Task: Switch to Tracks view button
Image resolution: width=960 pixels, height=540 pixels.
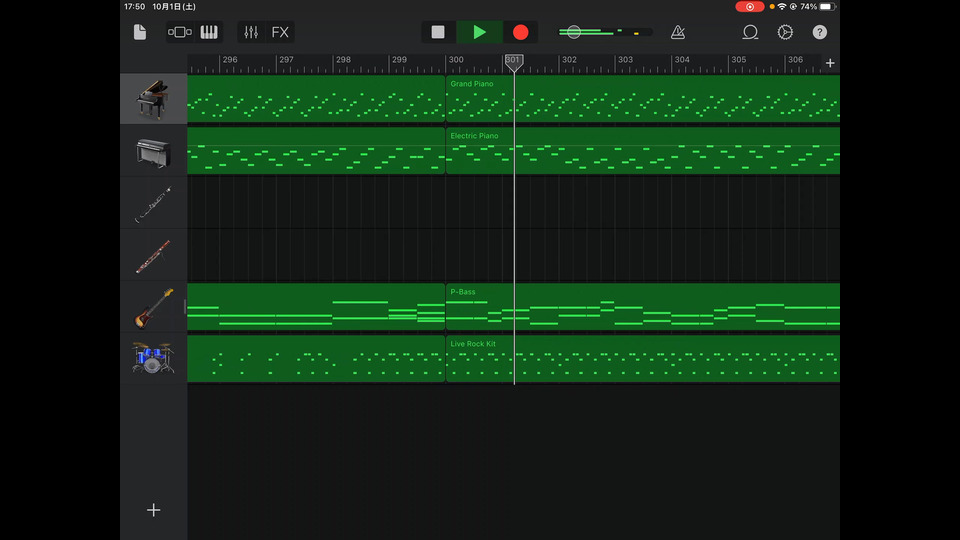Action: [x=180, y=32]
